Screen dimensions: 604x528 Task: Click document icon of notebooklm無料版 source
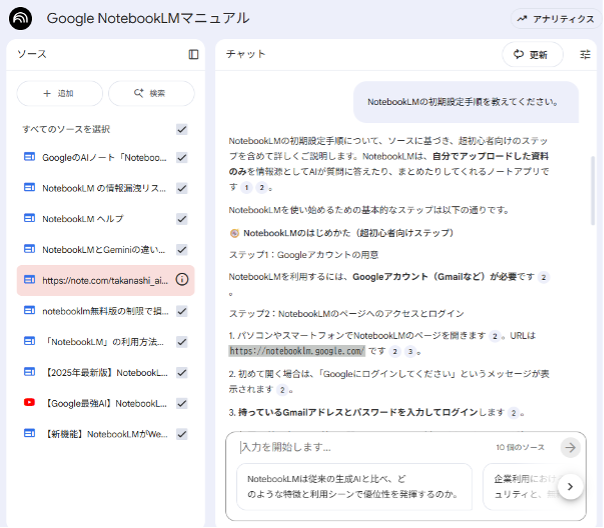pos(29,310)
